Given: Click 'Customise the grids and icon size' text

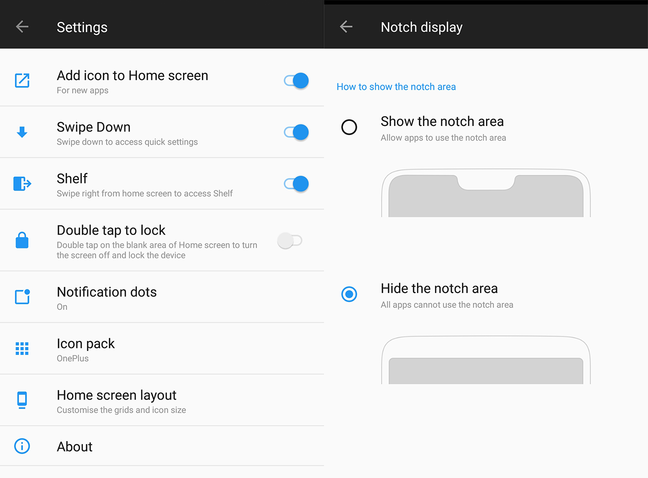Looking at the screenshot, I should click(121, 410).
